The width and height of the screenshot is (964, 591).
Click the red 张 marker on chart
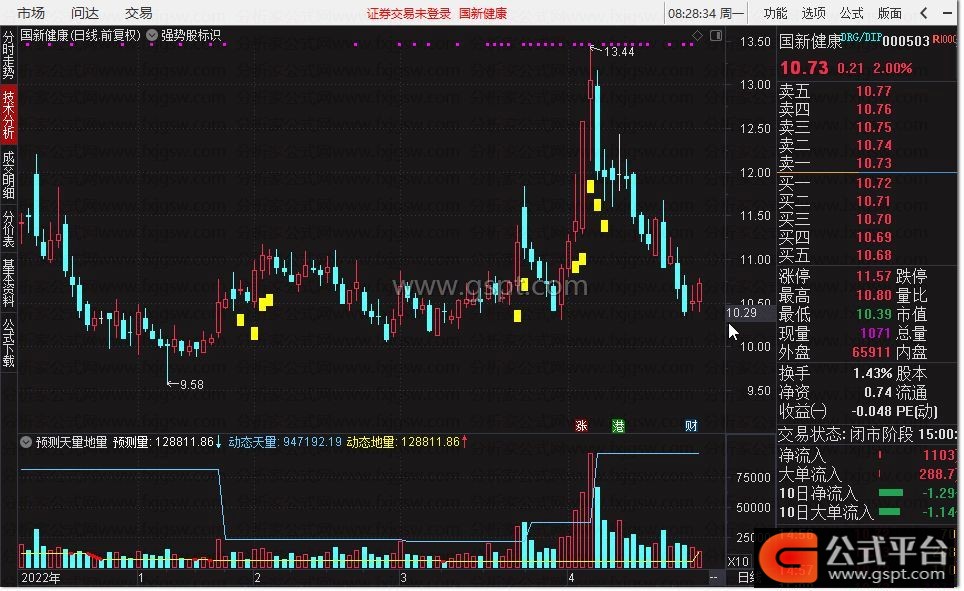[581, 426]
